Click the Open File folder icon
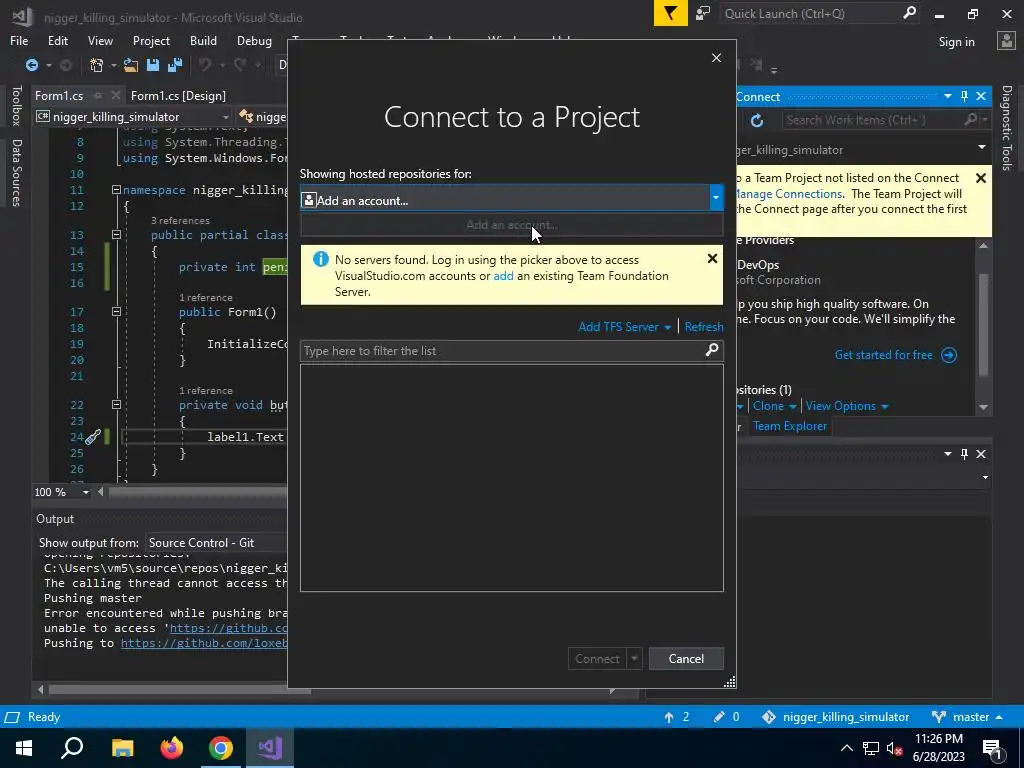 (x=131, y=65)
